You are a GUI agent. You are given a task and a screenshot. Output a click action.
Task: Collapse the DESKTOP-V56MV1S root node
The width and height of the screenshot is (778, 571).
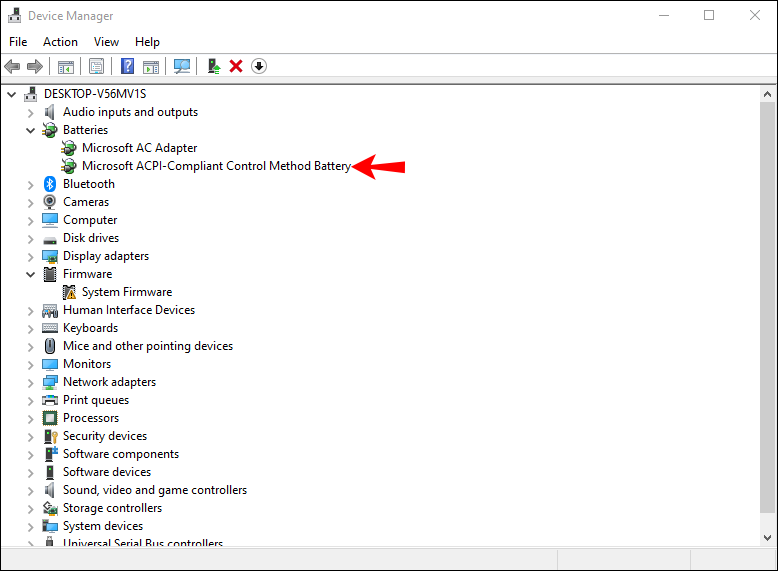11,94
